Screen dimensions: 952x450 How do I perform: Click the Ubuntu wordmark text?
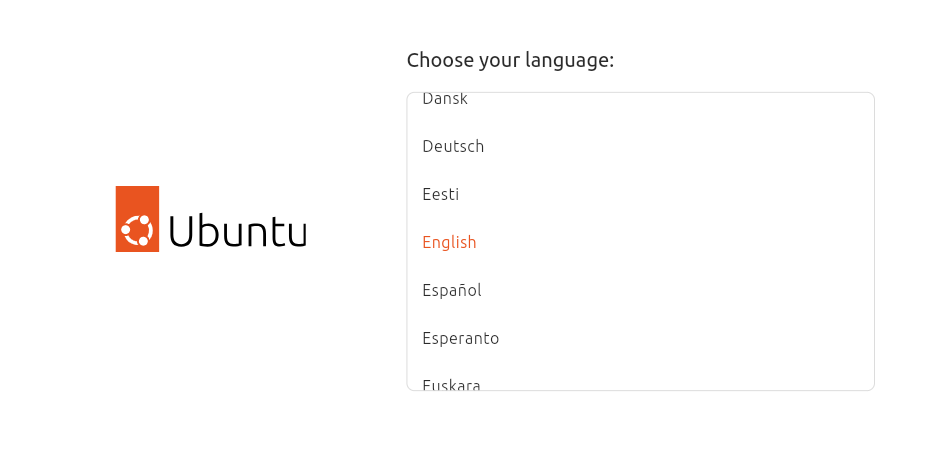pyautogui.click(x=237, y=231)
